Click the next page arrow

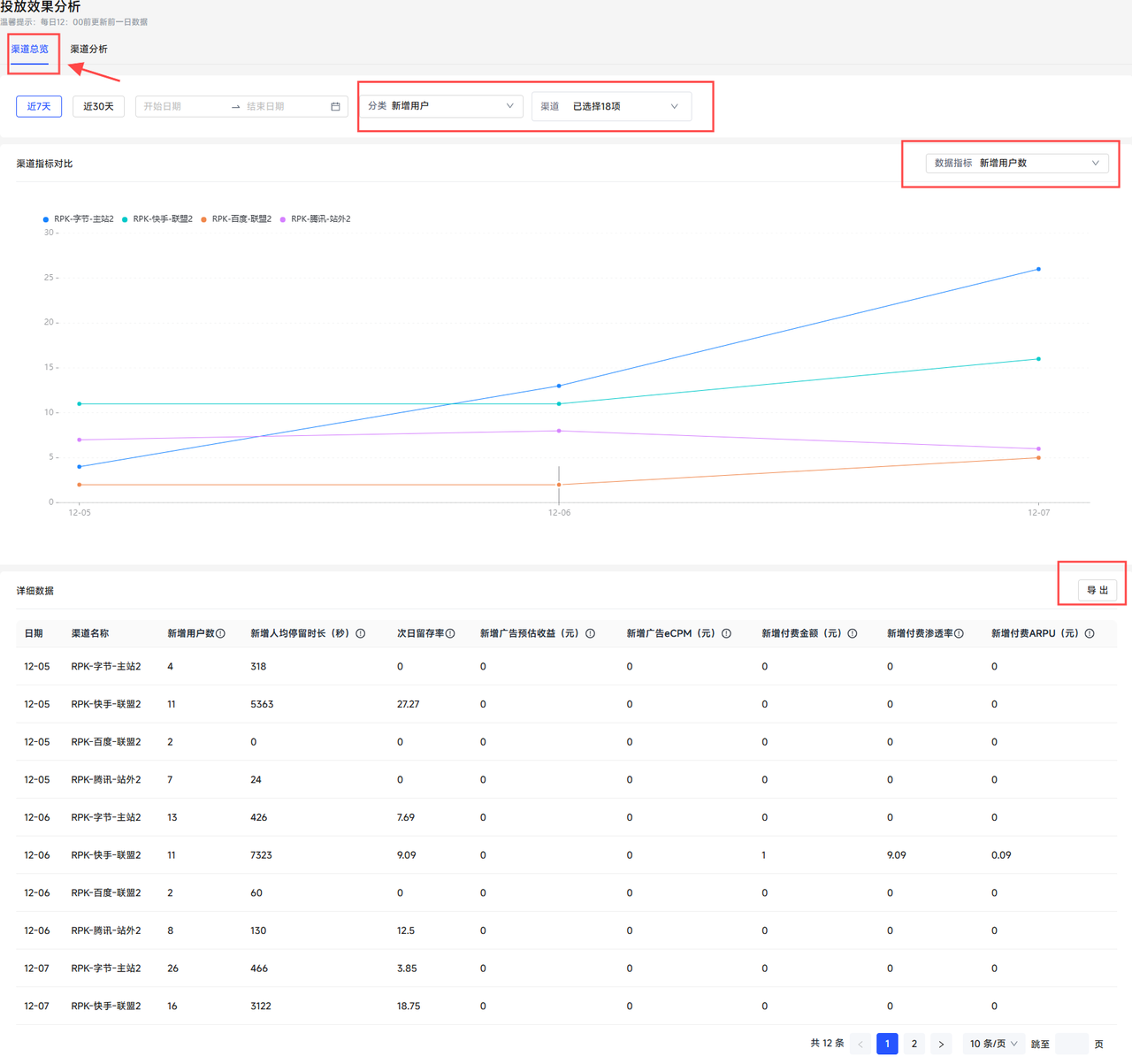[x=941, y=1044]
